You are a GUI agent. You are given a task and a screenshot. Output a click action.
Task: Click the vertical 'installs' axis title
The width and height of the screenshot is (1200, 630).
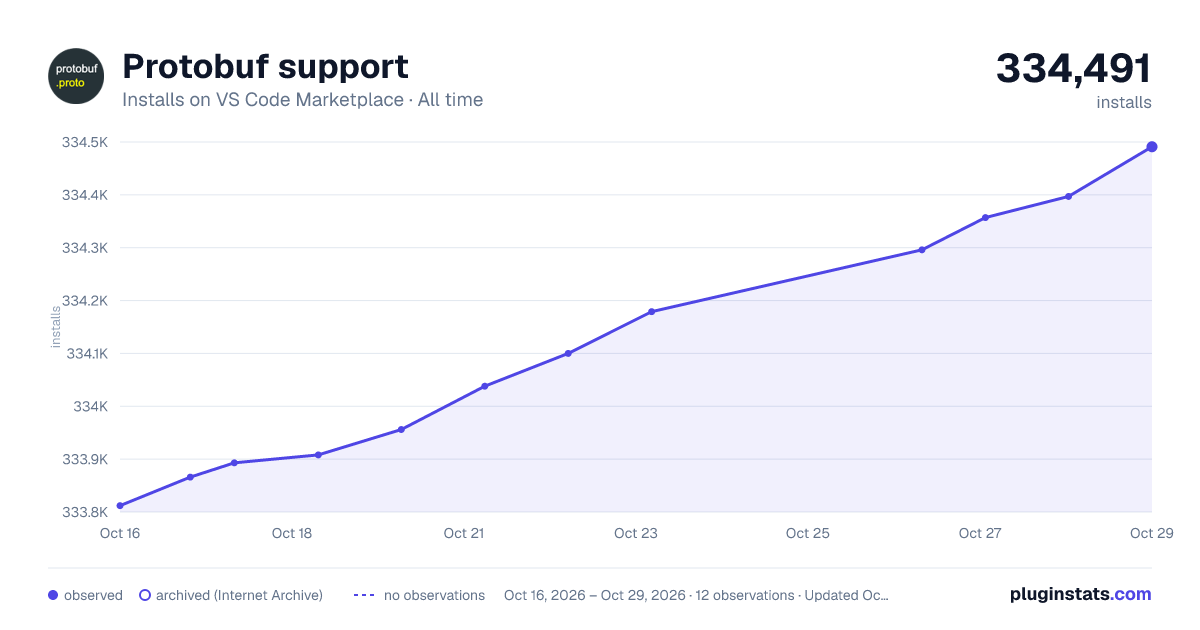point(56,327)
